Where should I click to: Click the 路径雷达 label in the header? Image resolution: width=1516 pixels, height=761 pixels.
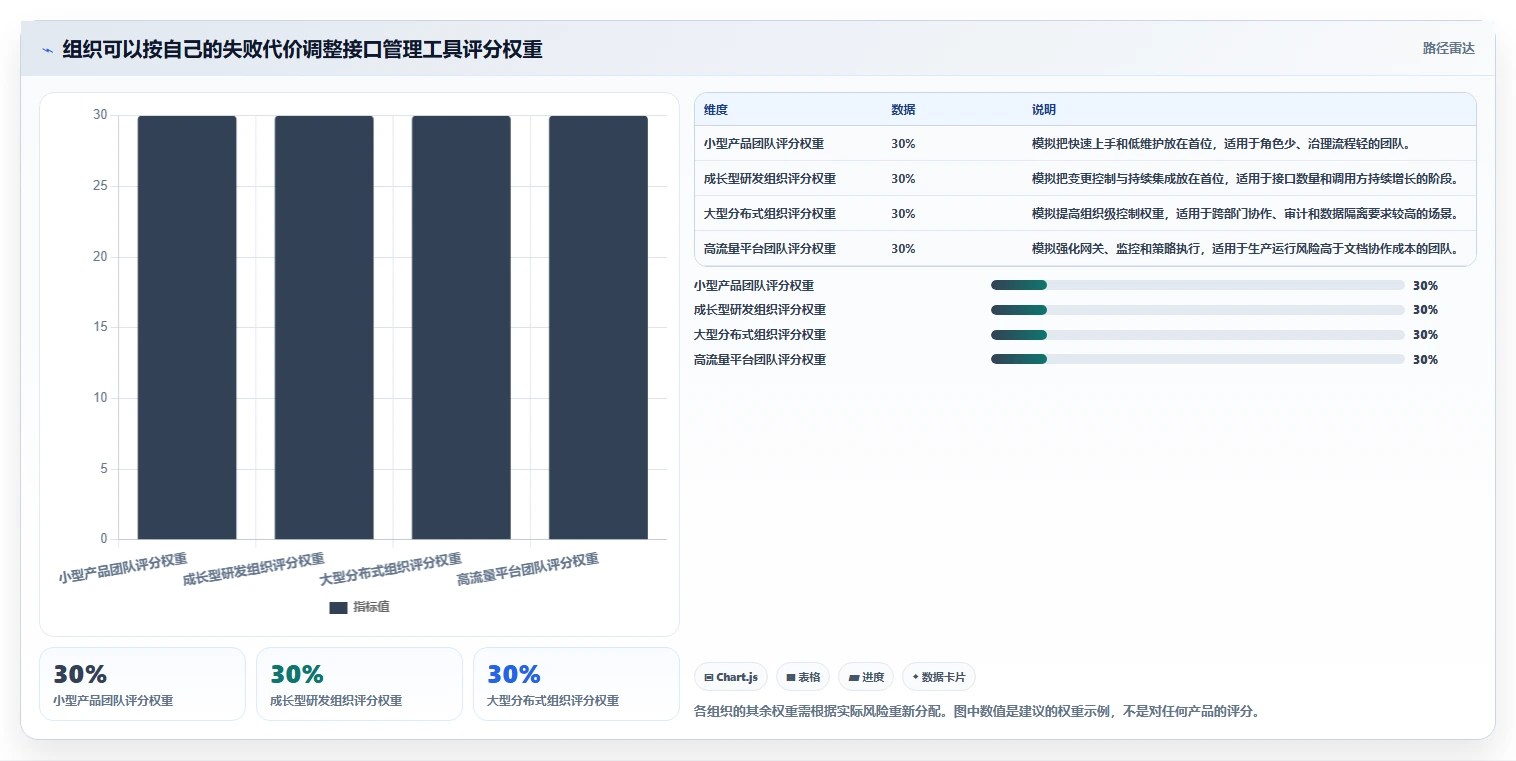(x=1449, y=48)
